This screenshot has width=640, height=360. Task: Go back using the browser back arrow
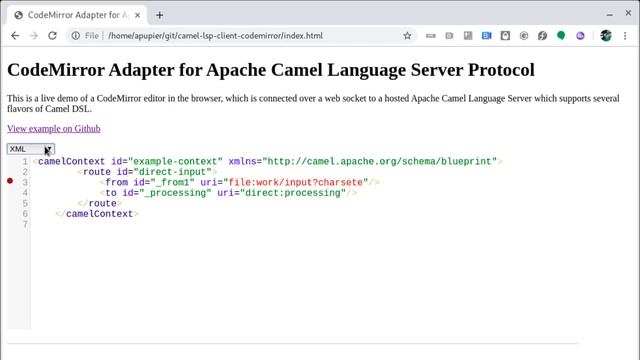[15, 36]
